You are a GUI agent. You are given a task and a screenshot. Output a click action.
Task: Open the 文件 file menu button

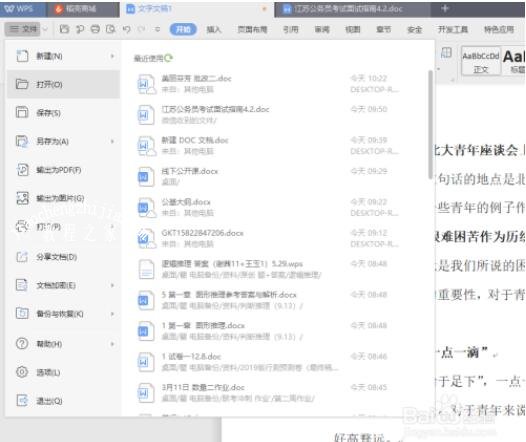(22, 29)
